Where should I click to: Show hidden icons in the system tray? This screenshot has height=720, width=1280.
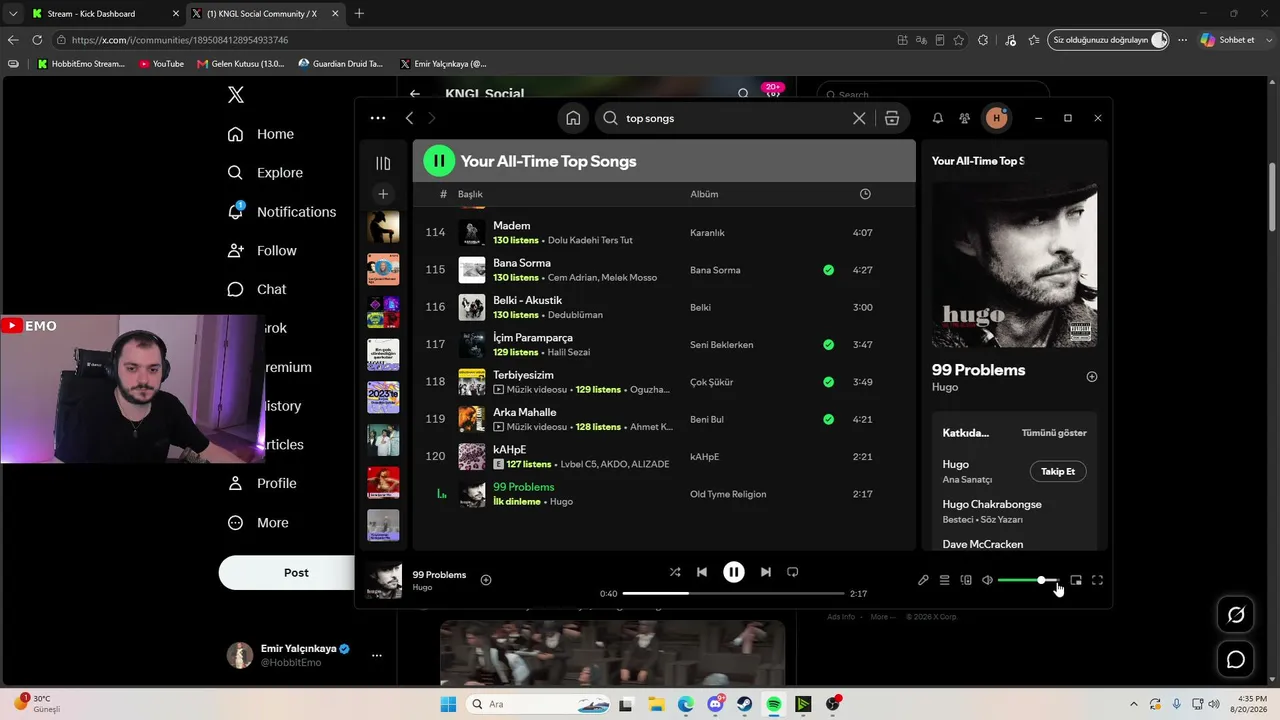coord(1134,704)
